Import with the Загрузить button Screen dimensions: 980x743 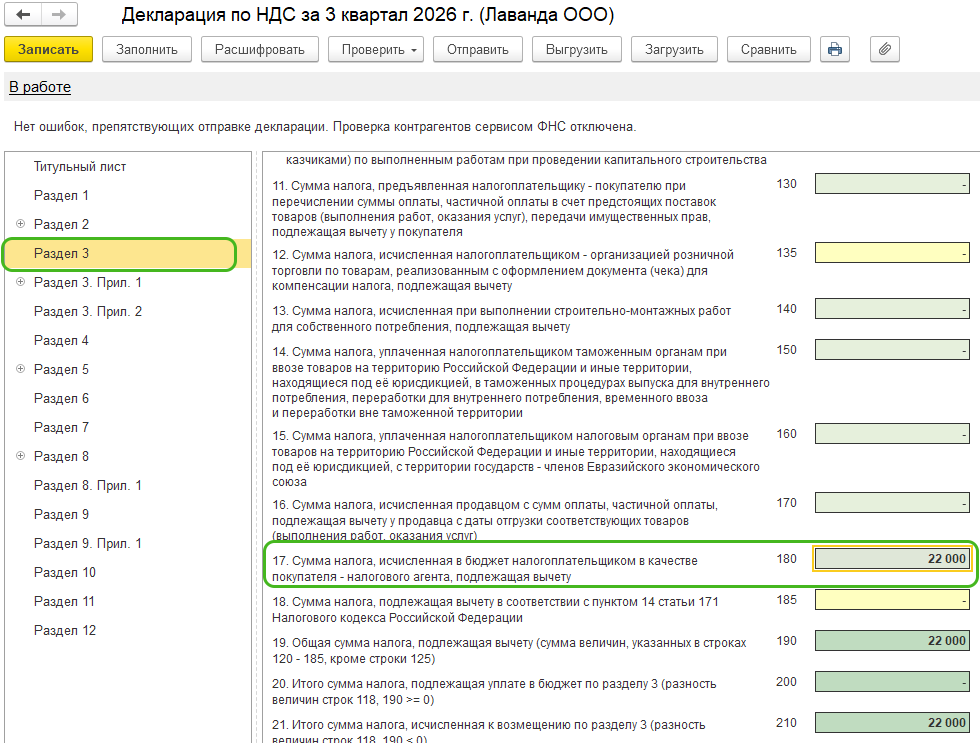[x=674, y=49]
